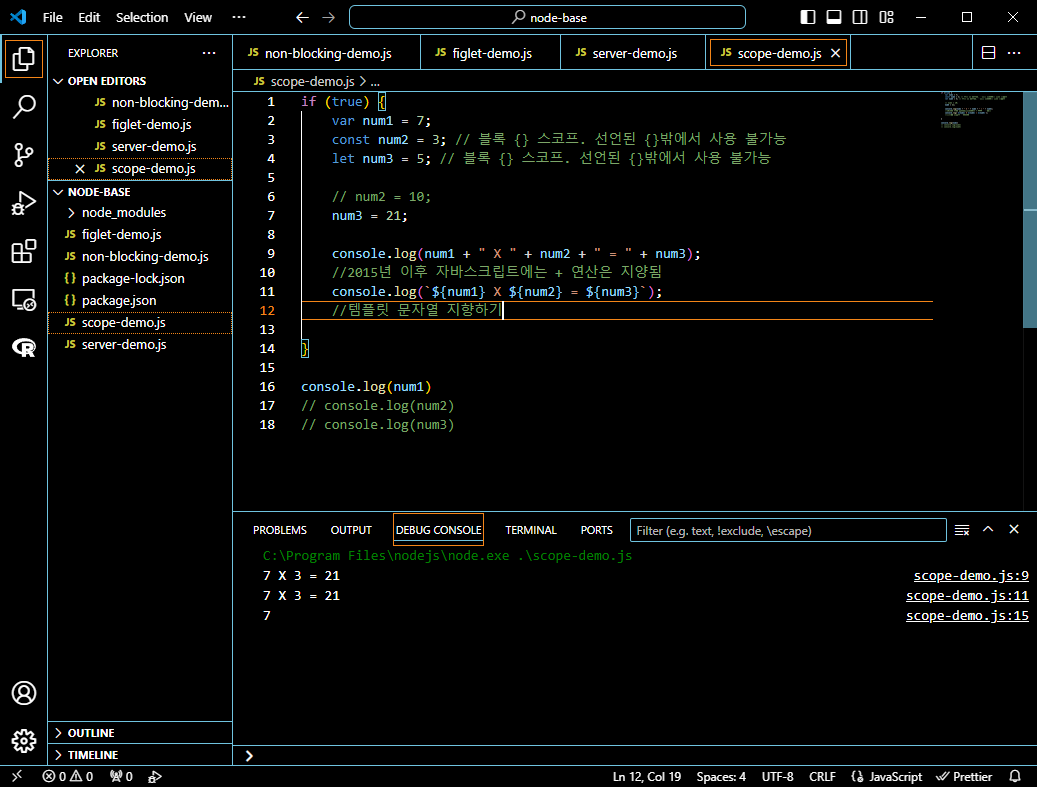Toggle the primary side bar layout
Screen dimensions: 1037x787
[808, 17]
